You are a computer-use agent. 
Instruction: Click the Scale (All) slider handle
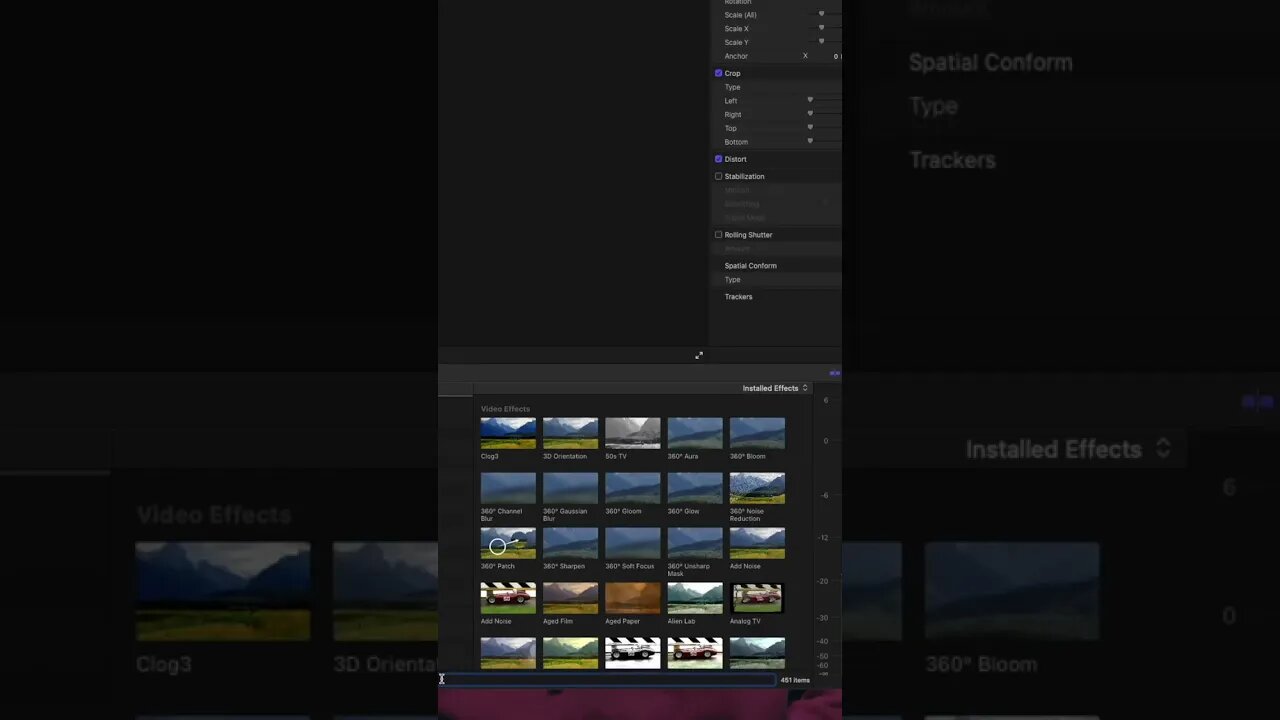822,14
